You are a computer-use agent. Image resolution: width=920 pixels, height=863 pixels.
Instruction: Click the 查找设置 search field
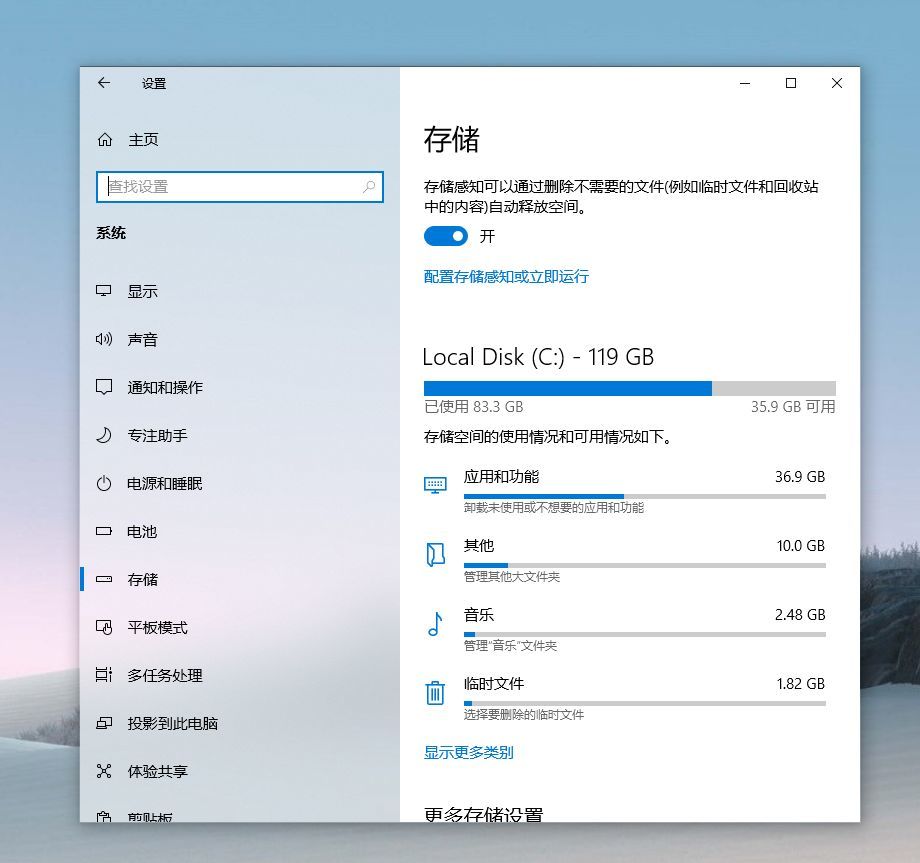(239, 187)
